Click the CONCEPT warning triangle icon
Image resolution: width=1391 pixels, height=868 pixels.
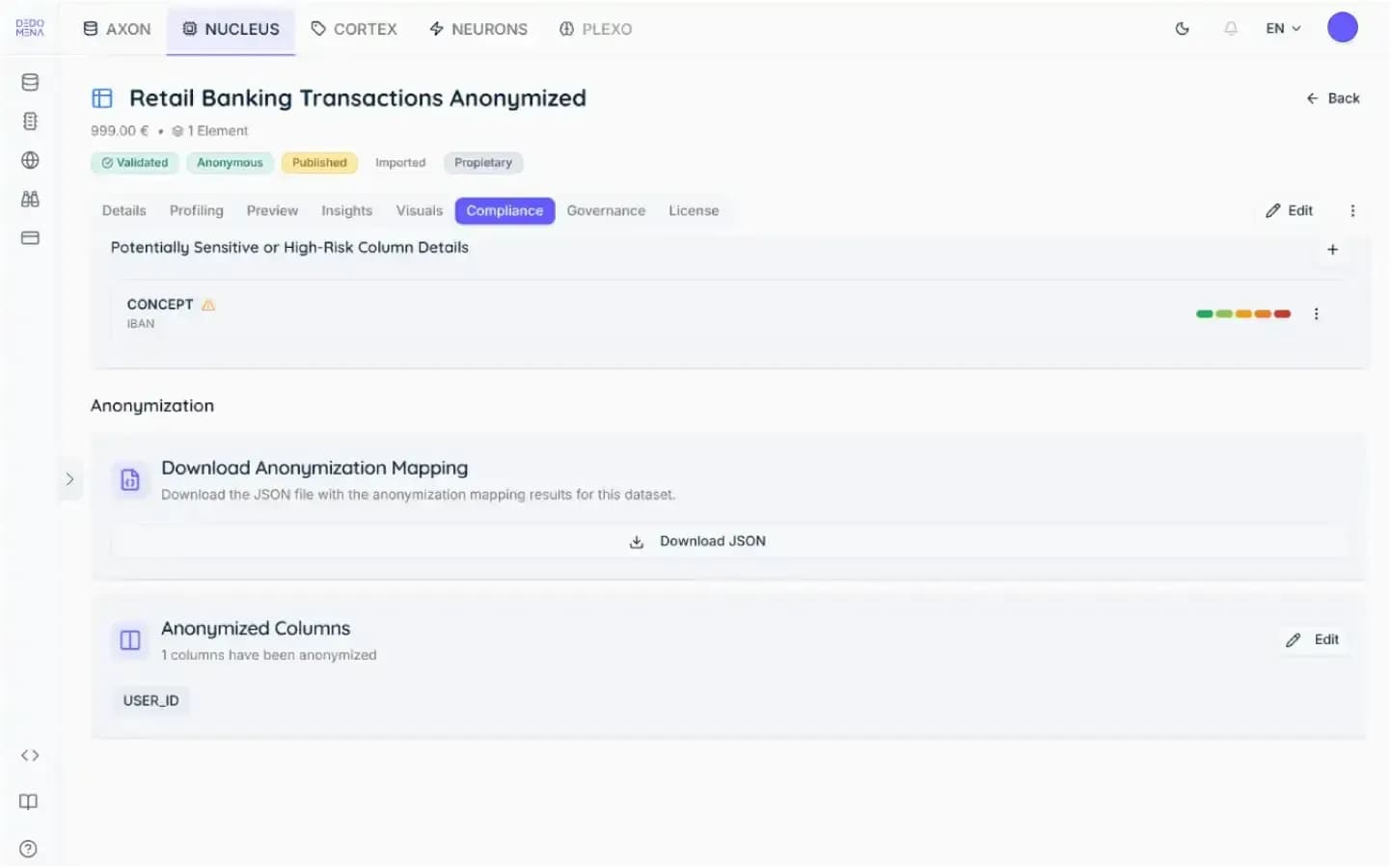208,305
